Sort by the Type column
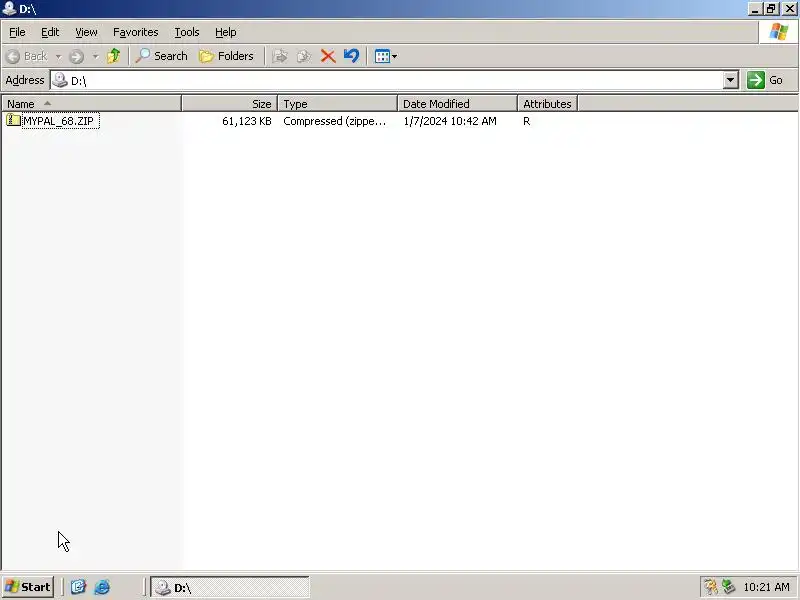Screen dimensions: 800x600 (x=337, y=104)
